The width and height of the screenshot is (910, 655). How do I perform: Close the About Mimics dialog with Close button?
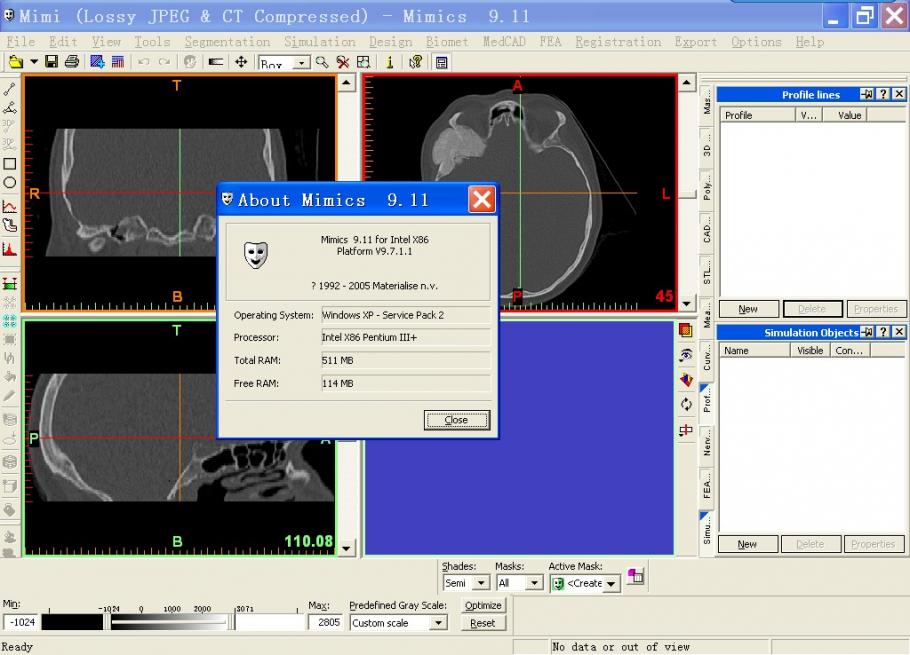[457, 419]
